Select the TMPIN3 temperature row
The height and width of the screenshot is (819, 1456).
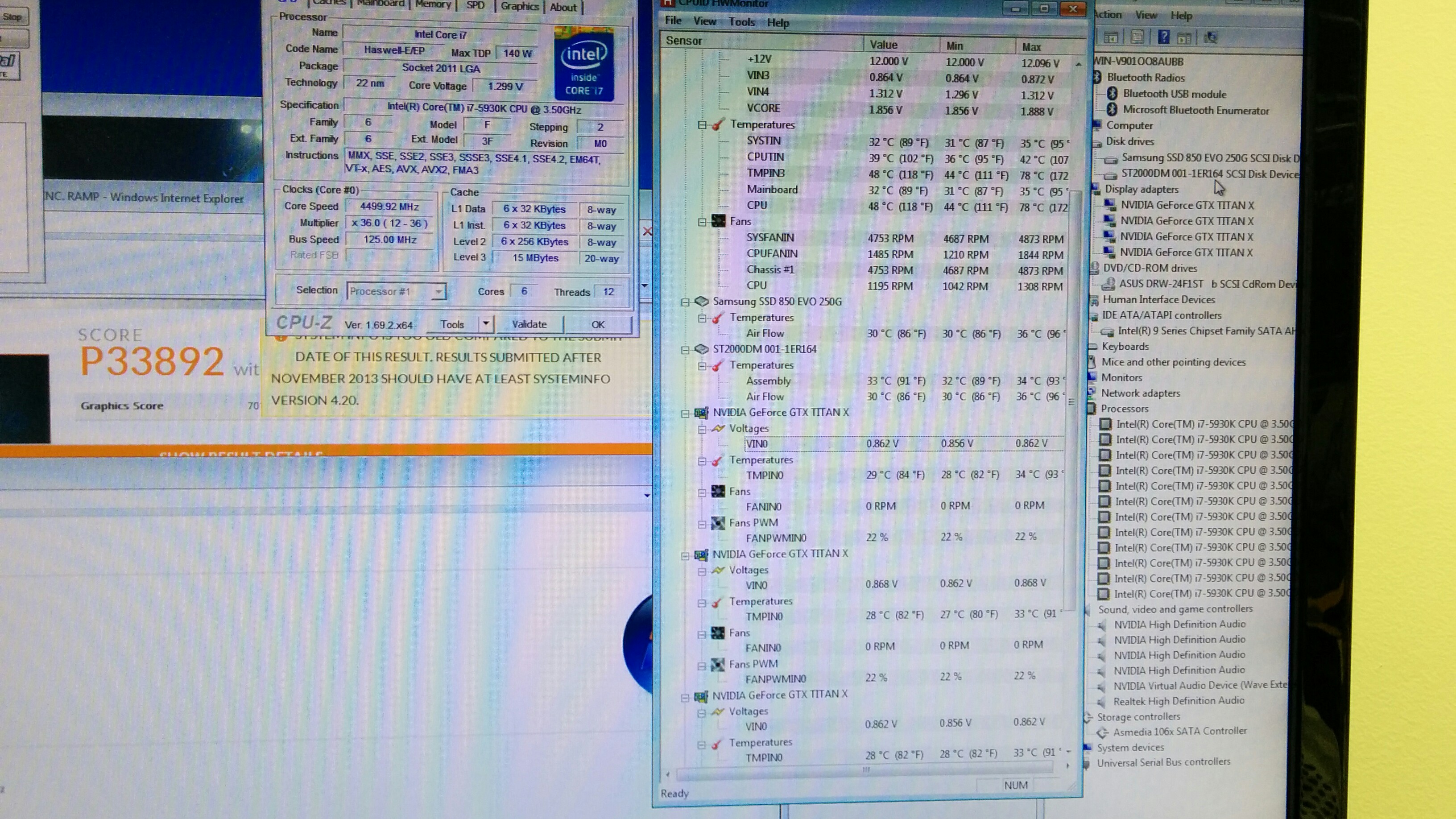[x=906, y=174]
